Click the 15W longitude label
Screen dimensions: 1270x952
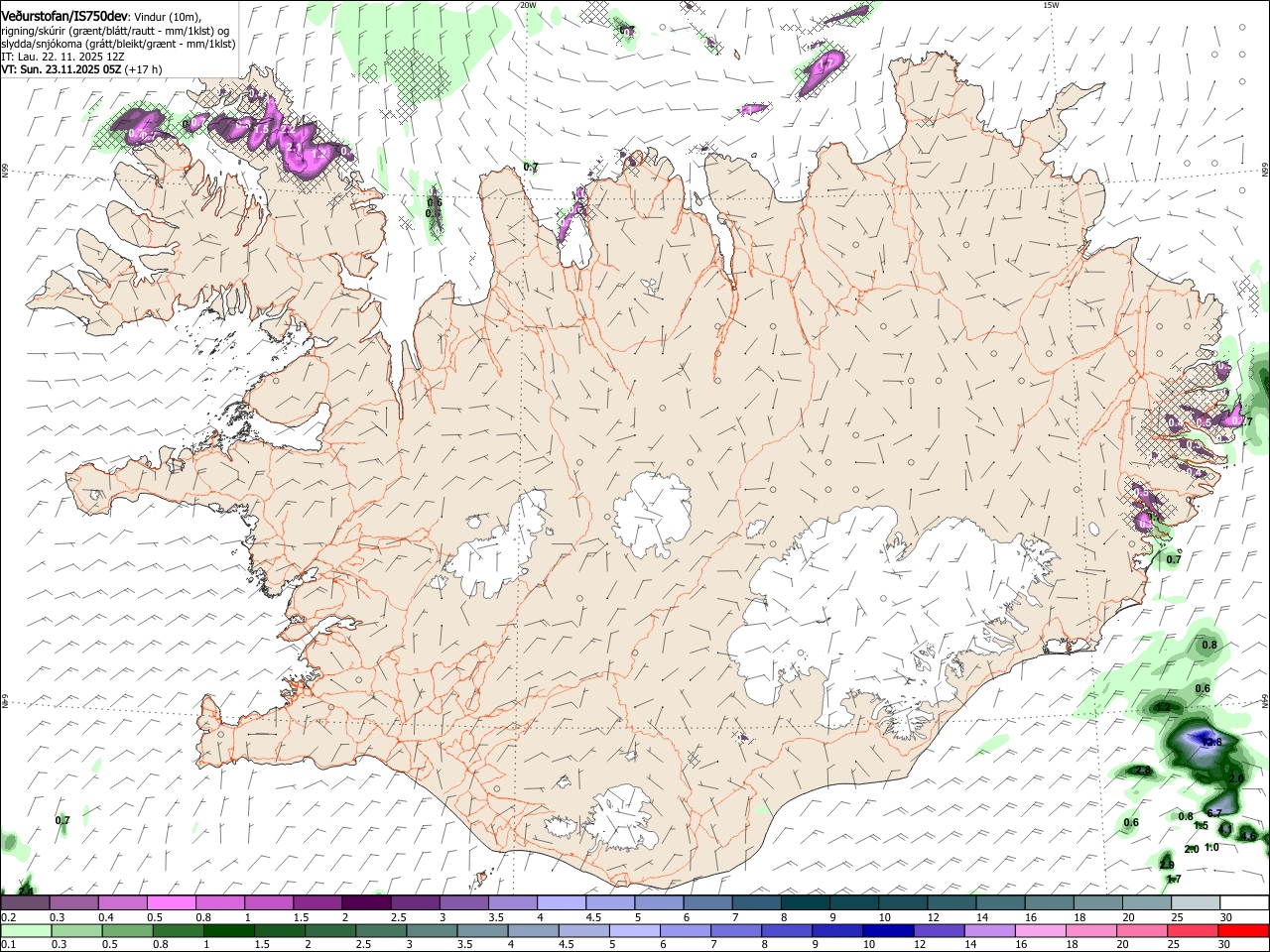pos(1051,5)
